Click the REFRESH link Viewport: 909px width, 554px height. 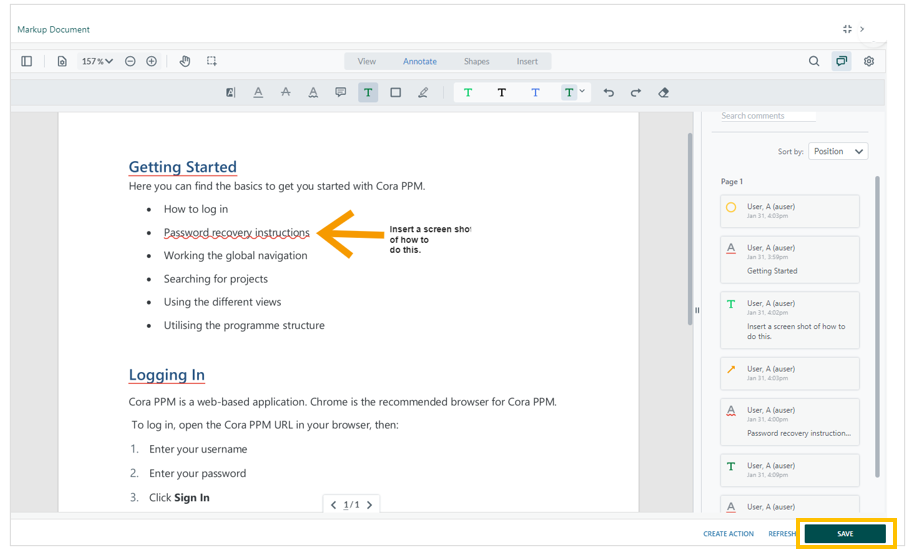[x=782, y=534]
